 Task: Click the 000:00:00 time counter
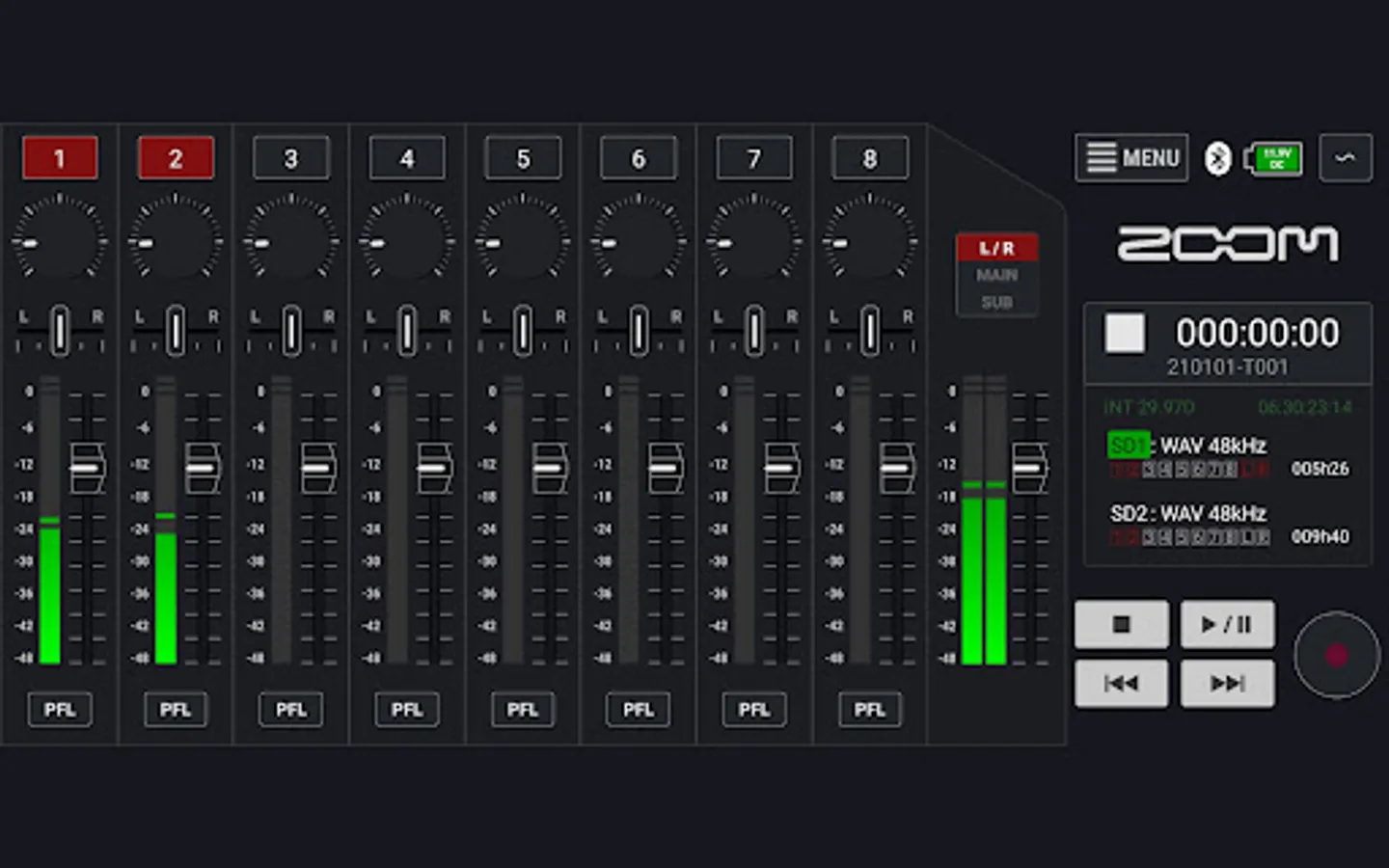(x=1257, y=333)
